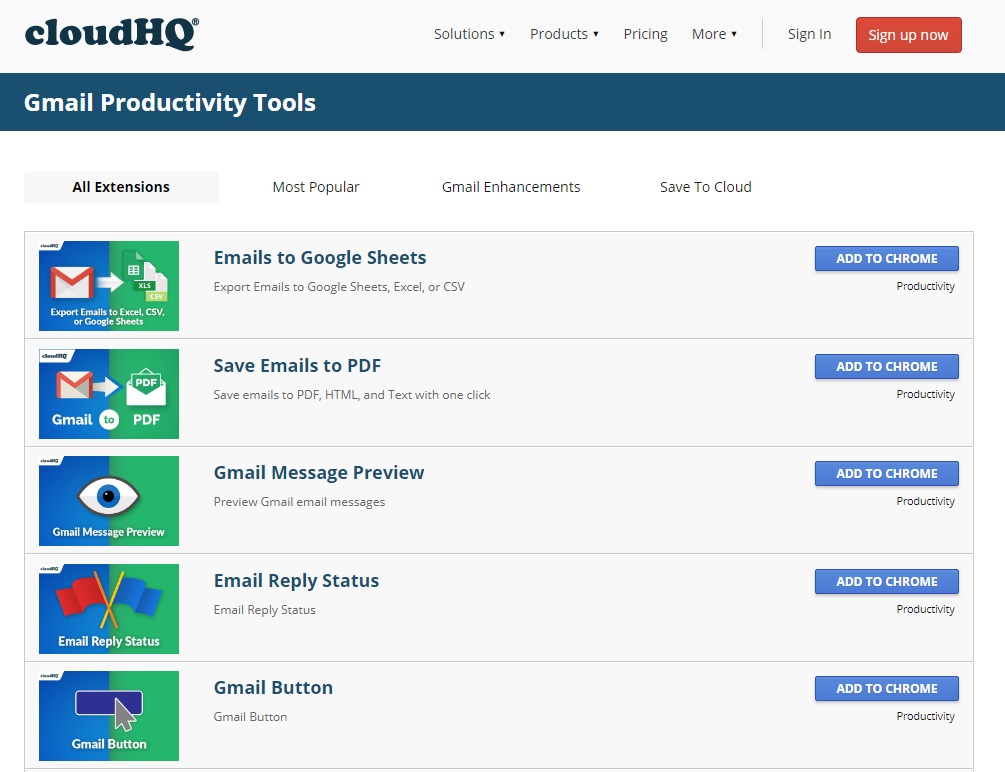Click 'Export Emails to Google Sheets, Excel, or CSV' description
1005x772 pixels.
[339, 287]
